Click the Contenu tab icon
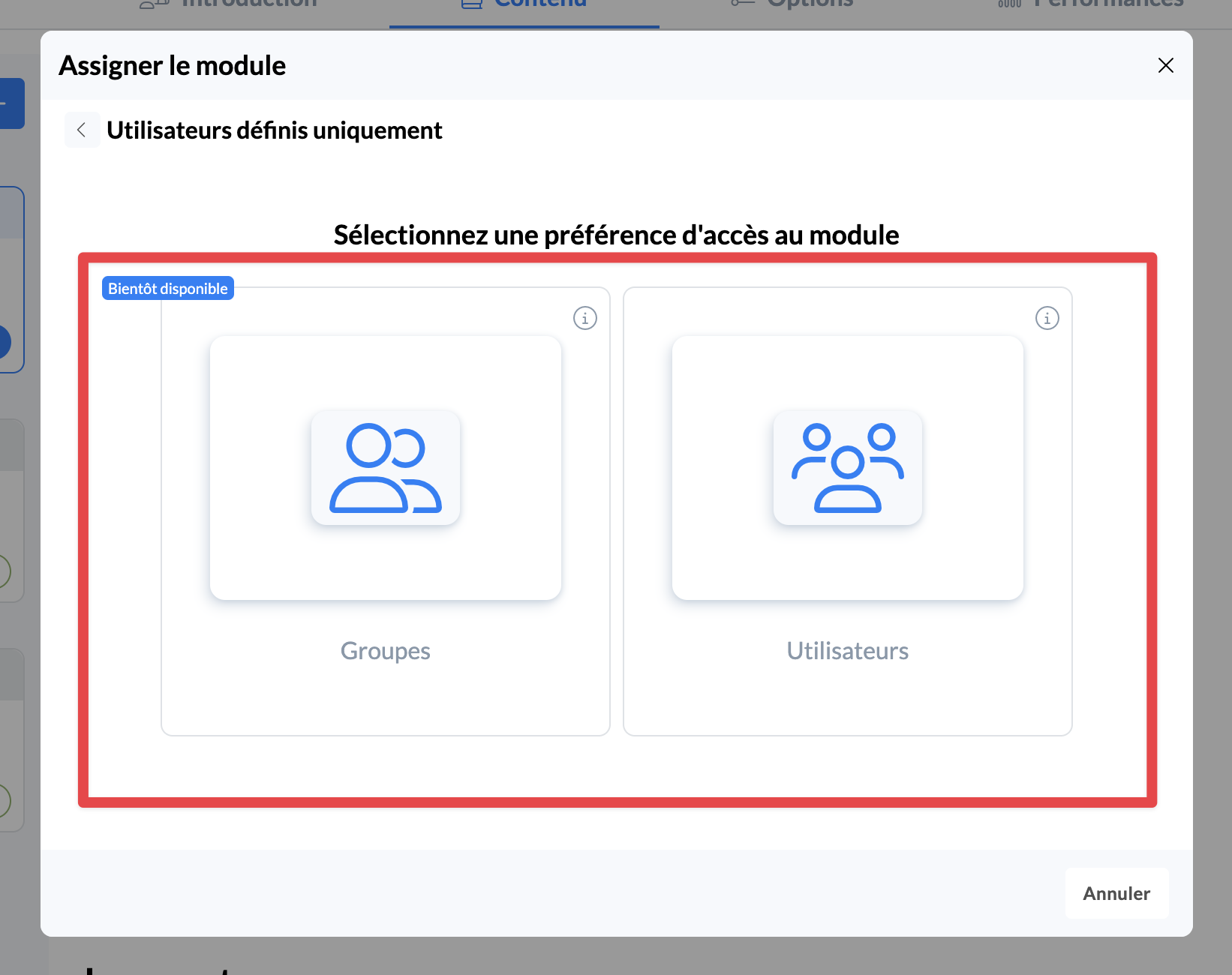This screenshot has height=975, width=1232. click(x=472, y=4)
